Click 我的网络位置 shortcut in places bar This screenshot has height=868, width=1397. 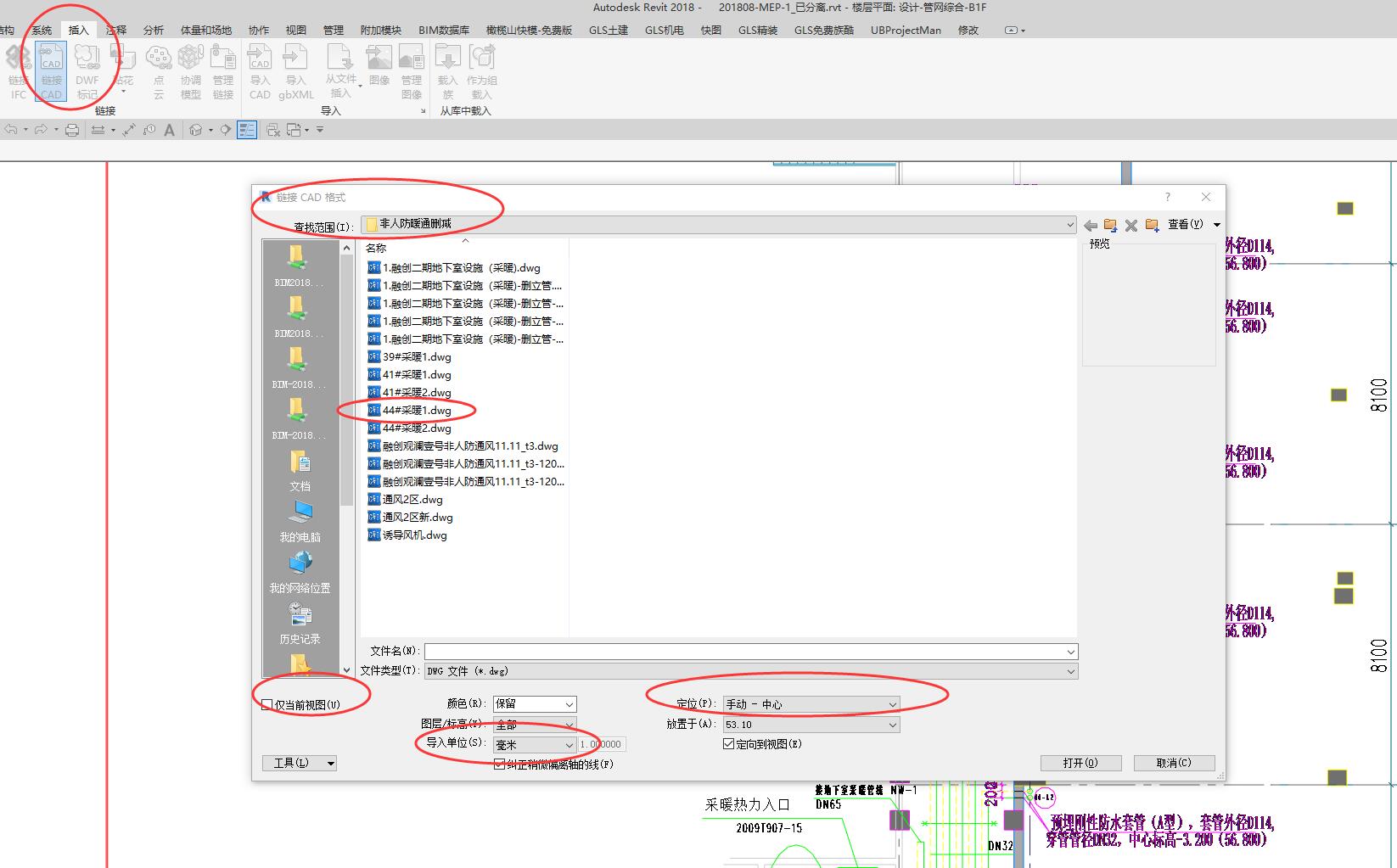(300, 573)
